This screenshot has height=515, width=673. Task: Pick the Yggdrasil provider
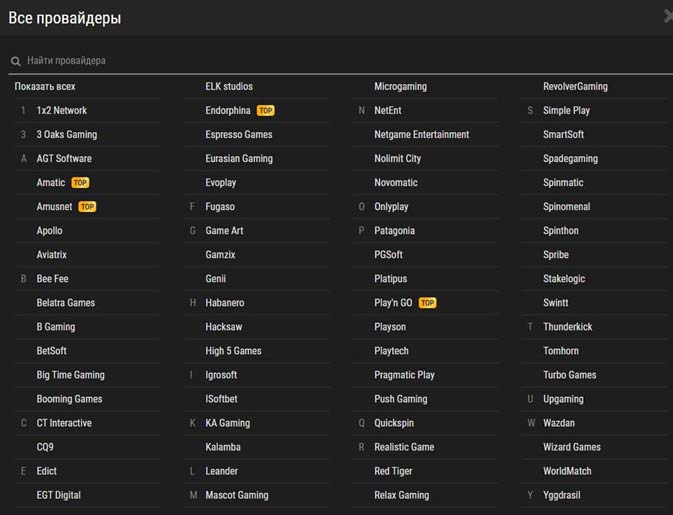(x=561, y=495)
